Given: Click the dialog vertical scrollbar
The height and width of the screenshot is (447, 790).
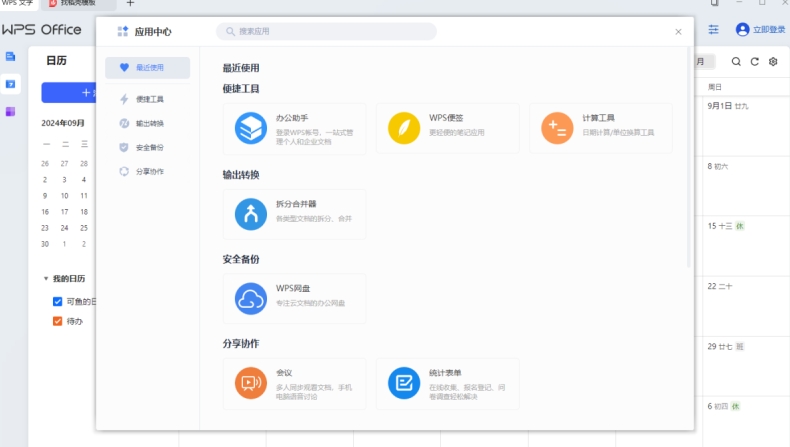Looking at the screenshot, I should [689, 156].
